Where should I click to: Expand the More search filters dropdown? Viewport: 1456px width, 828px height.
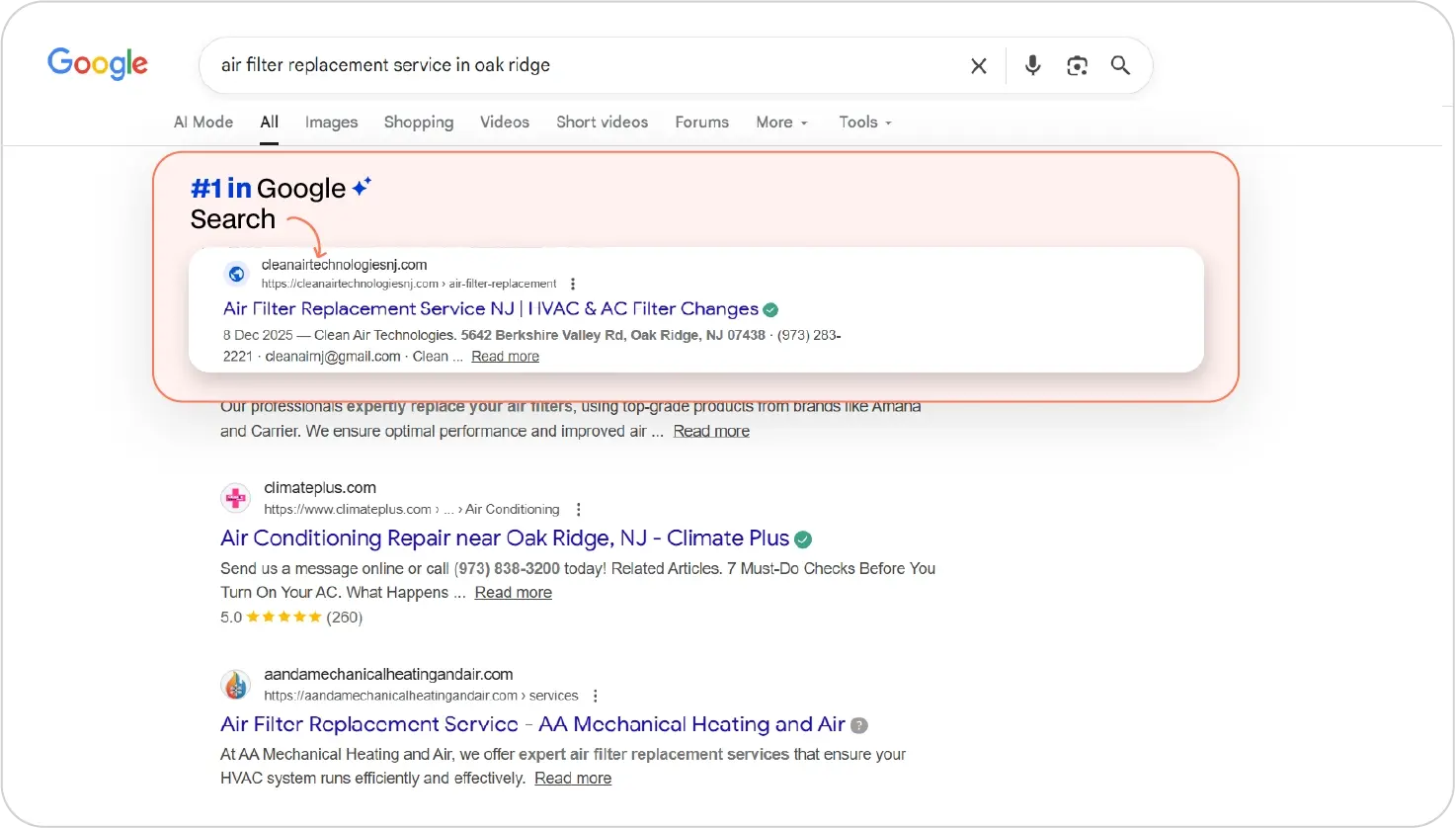[781, 123]
